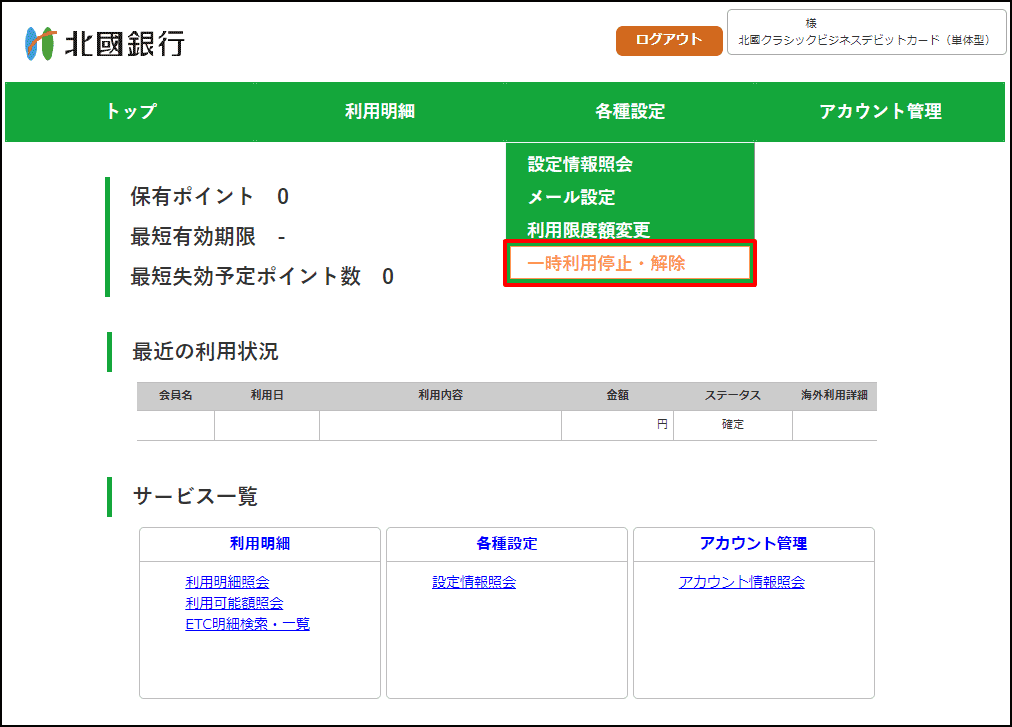
Task: Click the ETC明細検索・一覧 link
Action: pyautogui.click(x=247, y=624)
